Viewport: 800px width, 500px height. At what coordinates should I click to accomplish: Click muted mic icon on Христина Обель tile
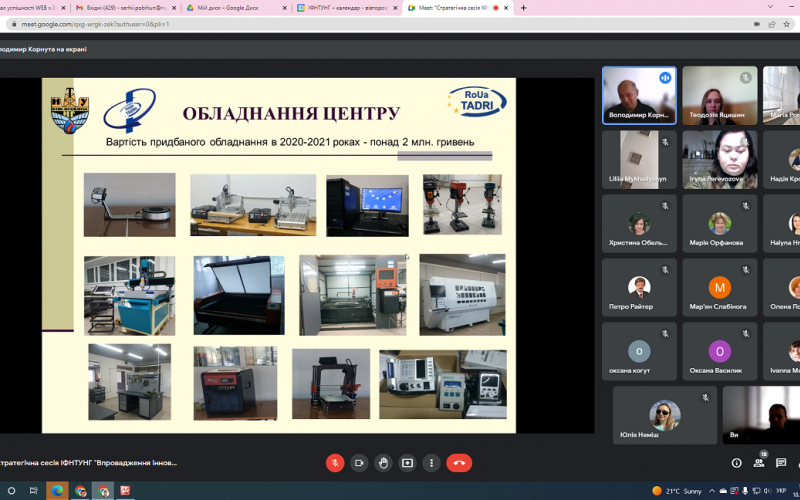(x=665, y=206)
